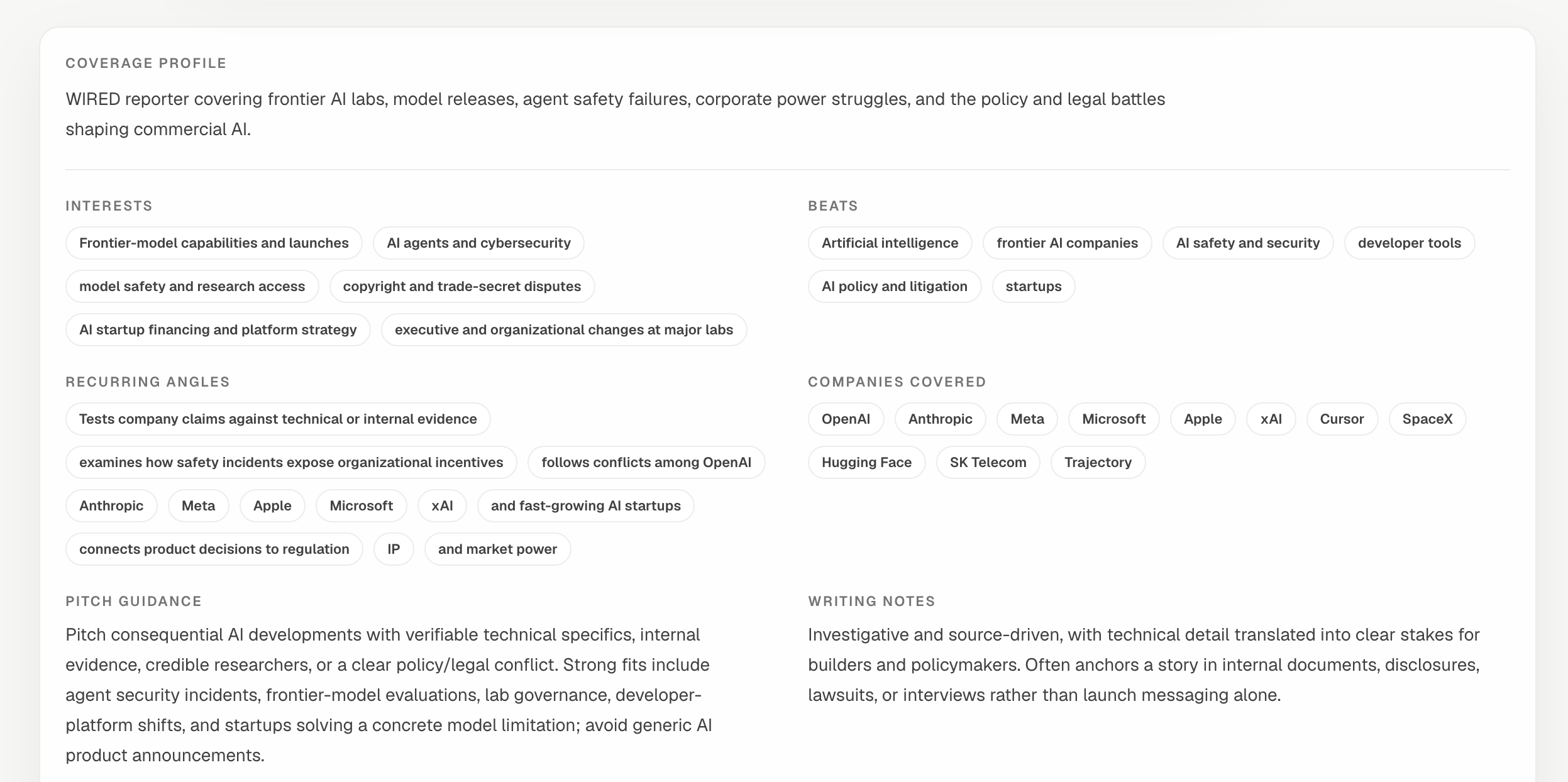Screen dimensions: 1568x782
Task: Select 'model safety and research access' tag
Action: [192, 287]
